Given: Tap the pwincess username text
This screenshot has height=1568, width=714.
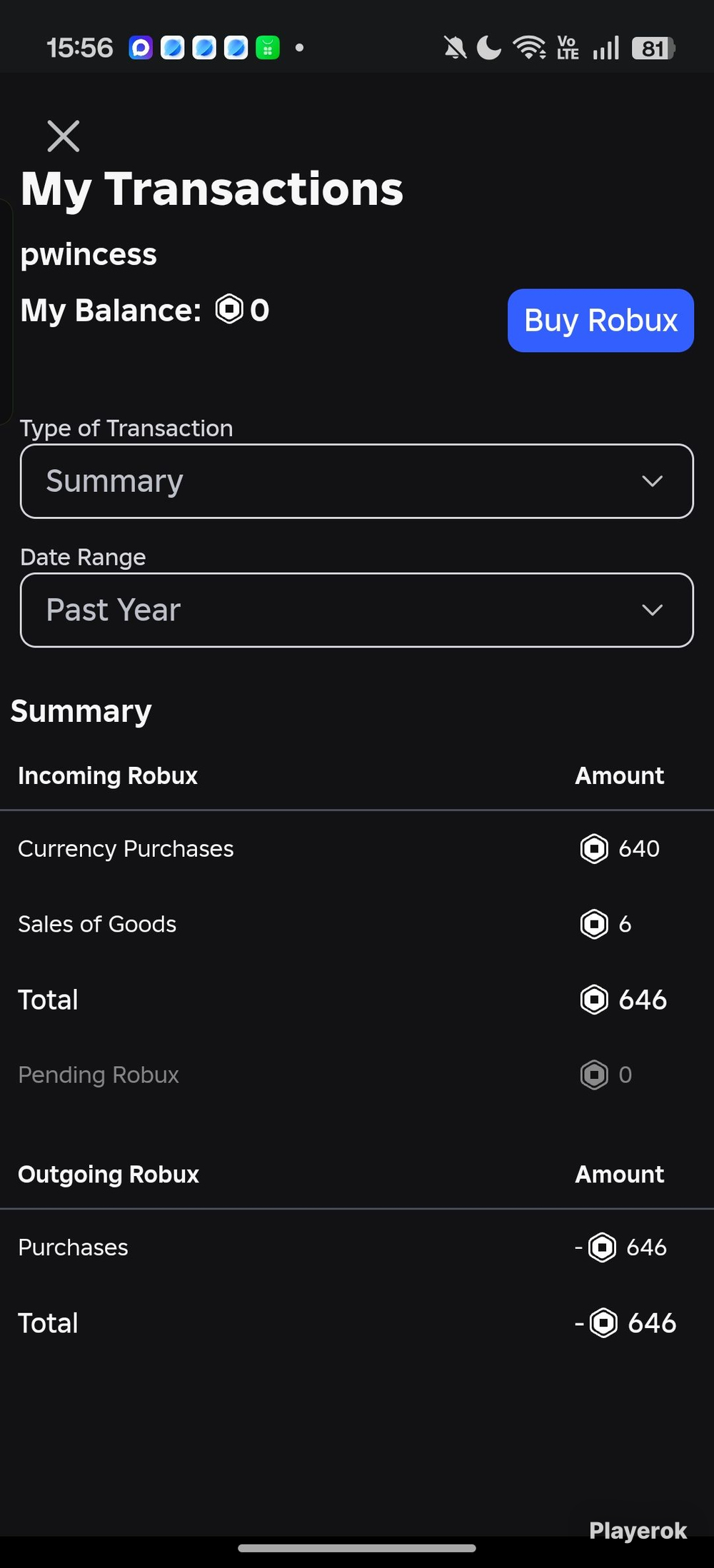Looking at the screenshot, I should (x=89, y=255).
